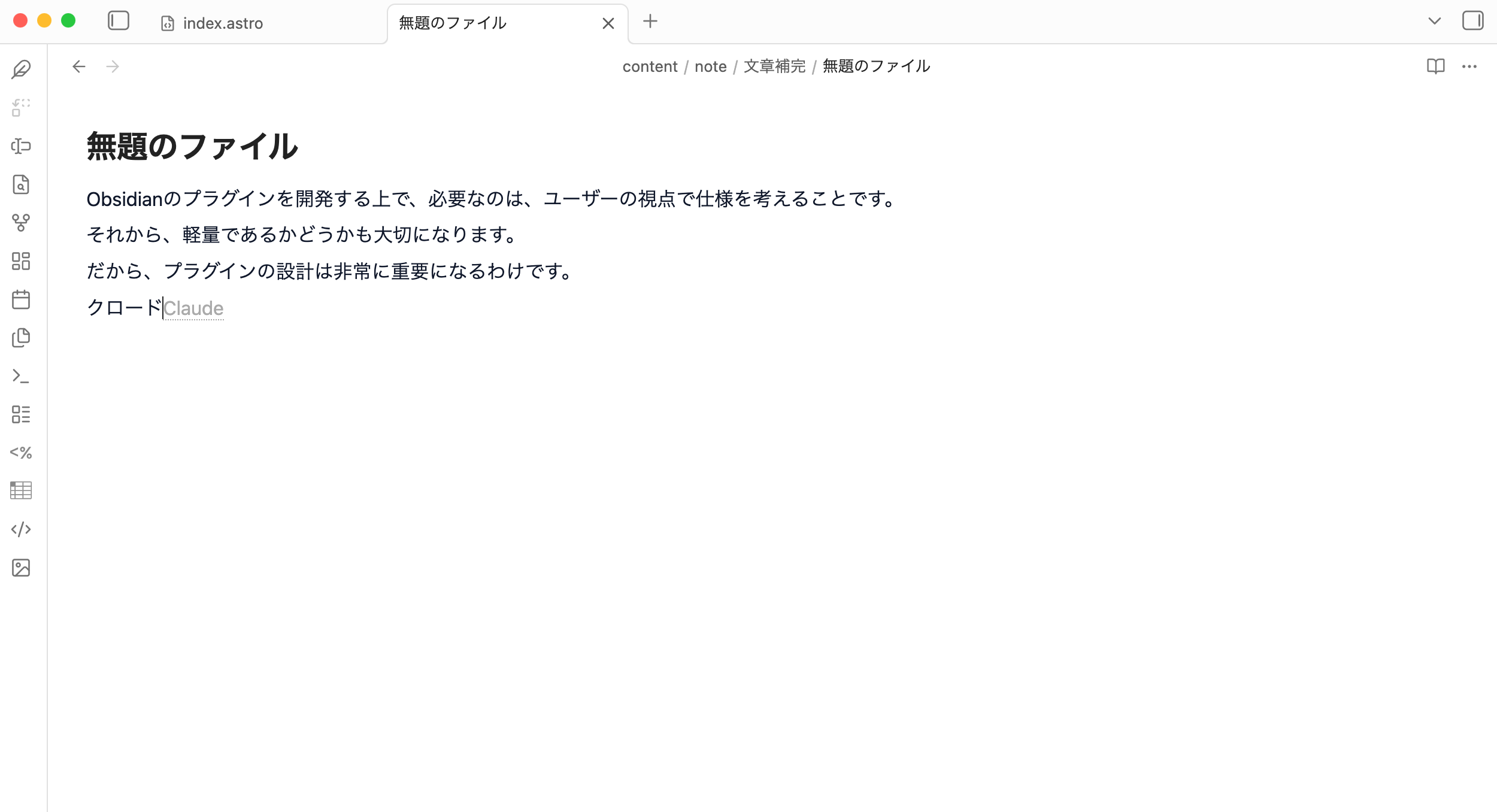Click the code brackets ribbon icon
Screen dimensions: 1497x812
point(21,529)
